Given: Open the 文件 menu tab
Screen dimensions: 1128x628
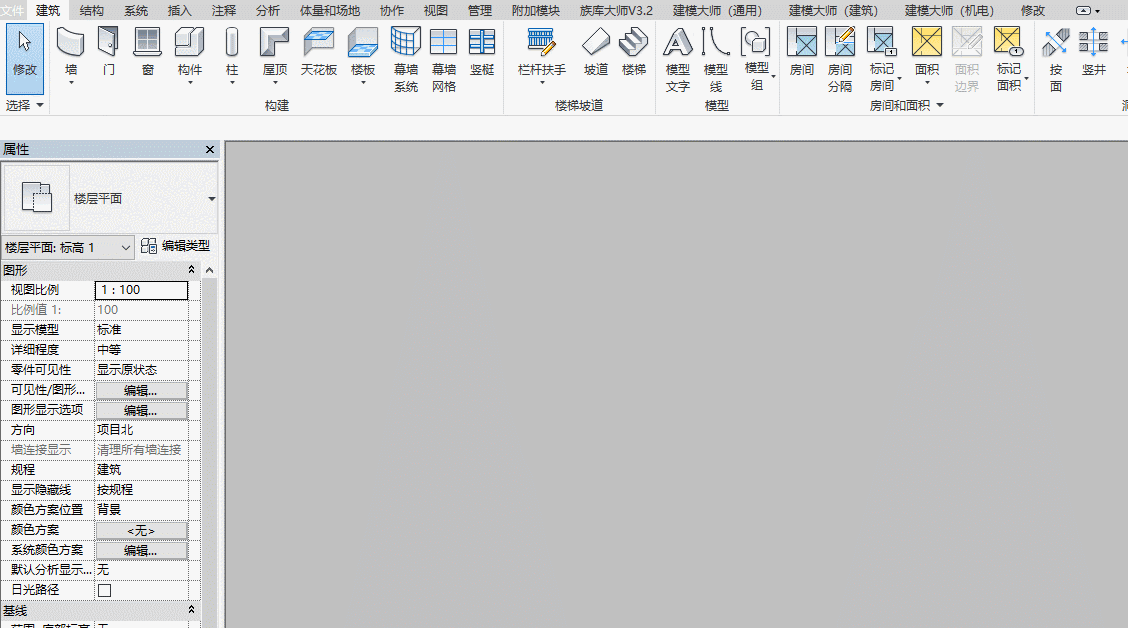Looking at the screenshot, I should click(x=12, y=10).
